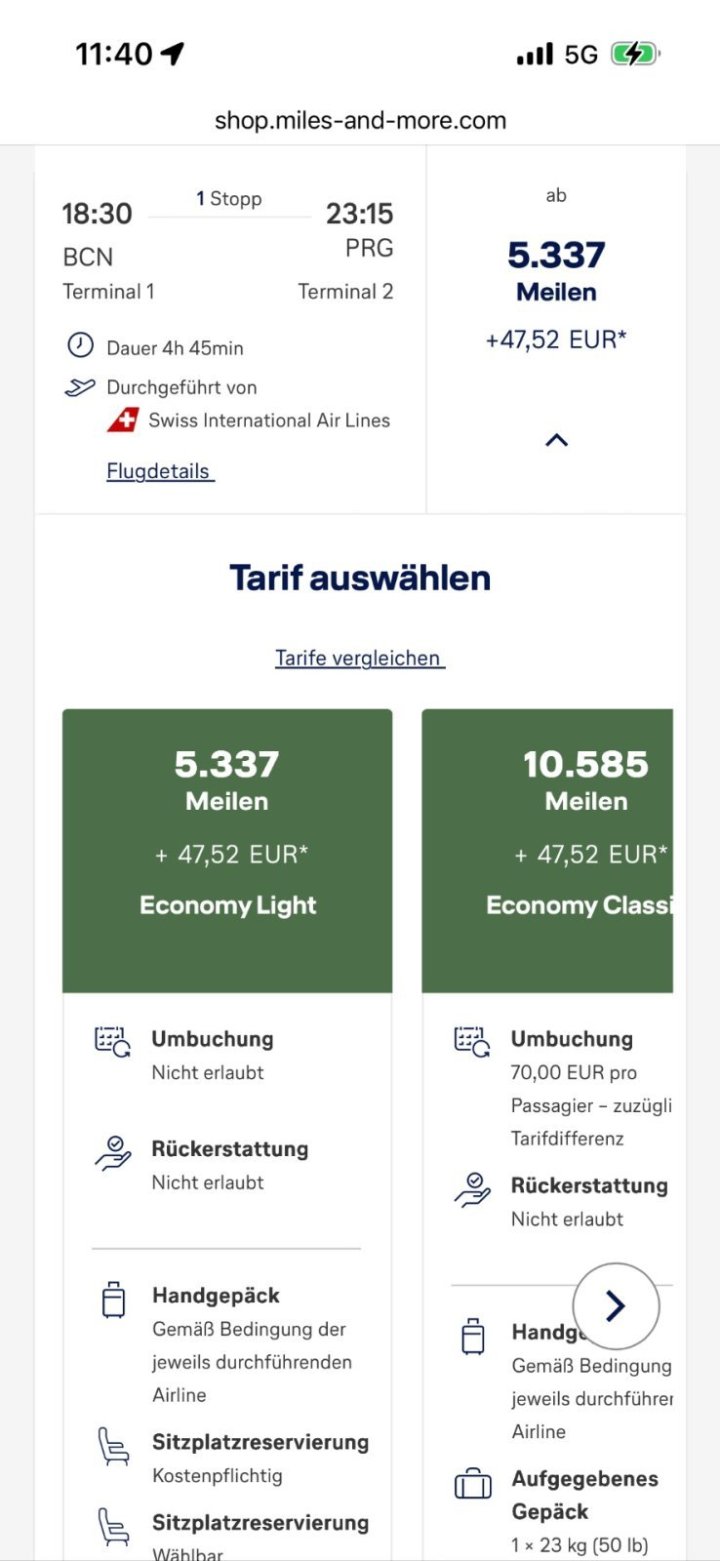
Task: Open the Tarife vergleichen link
Action: [x=360, y=658]
